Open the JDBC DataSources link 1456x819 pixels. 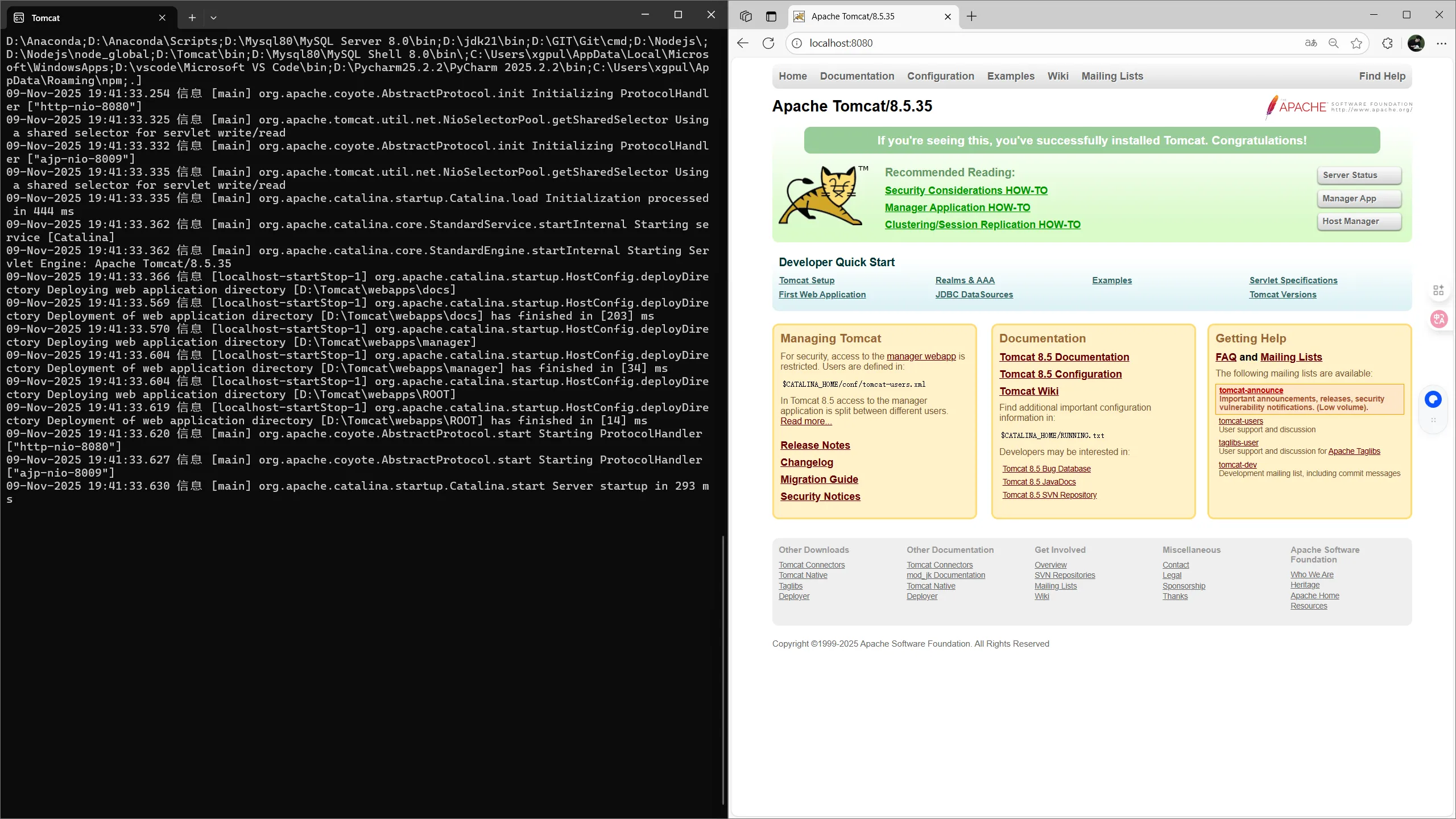974,295
